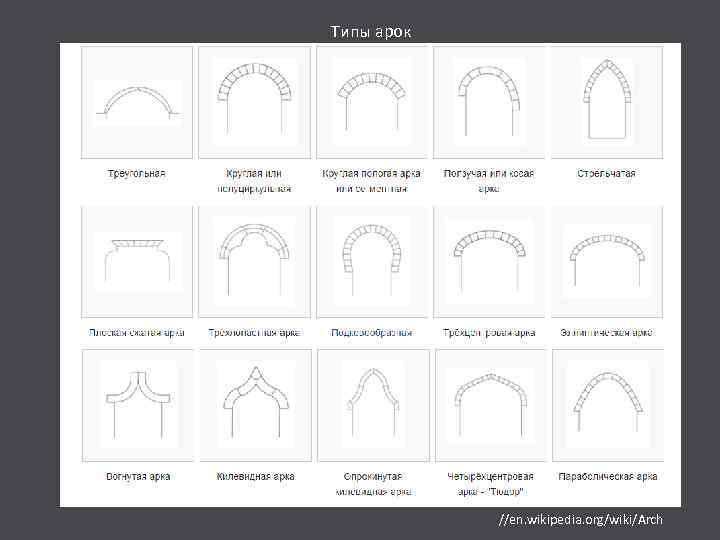Select the Трёхлопастная арка image
Viewport: 720px width, 540px height.
(254, 262)
